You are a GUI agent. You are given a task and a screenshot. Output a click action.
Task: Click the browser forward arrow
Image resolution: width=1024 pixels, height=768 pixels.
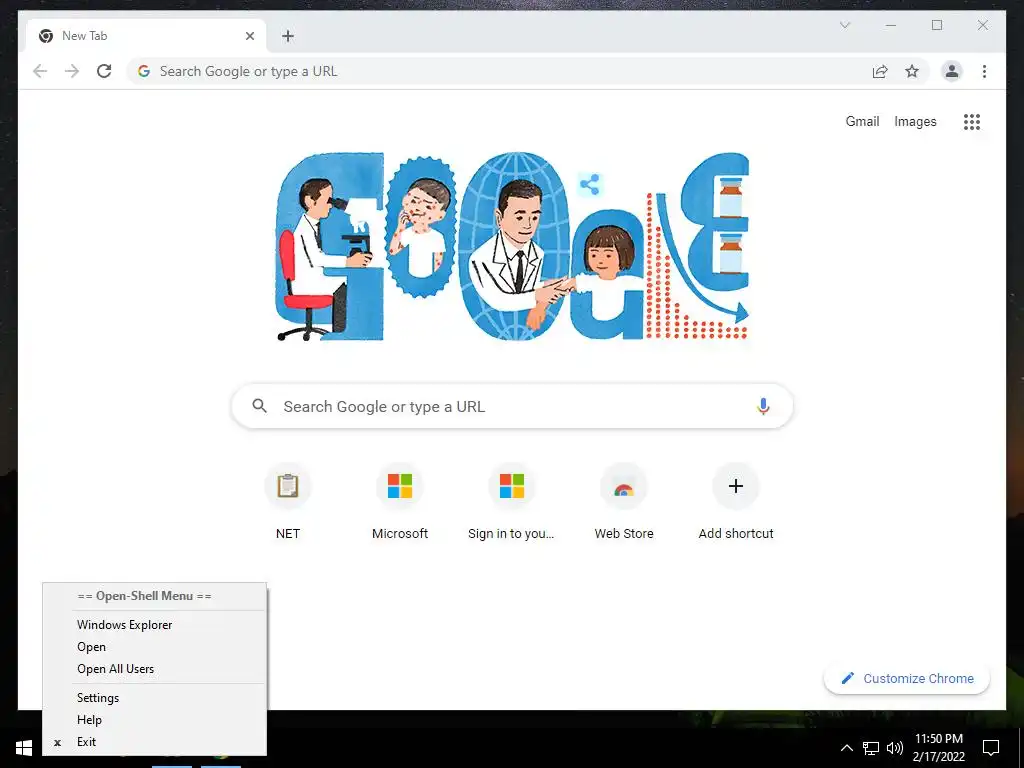[72, 71]
